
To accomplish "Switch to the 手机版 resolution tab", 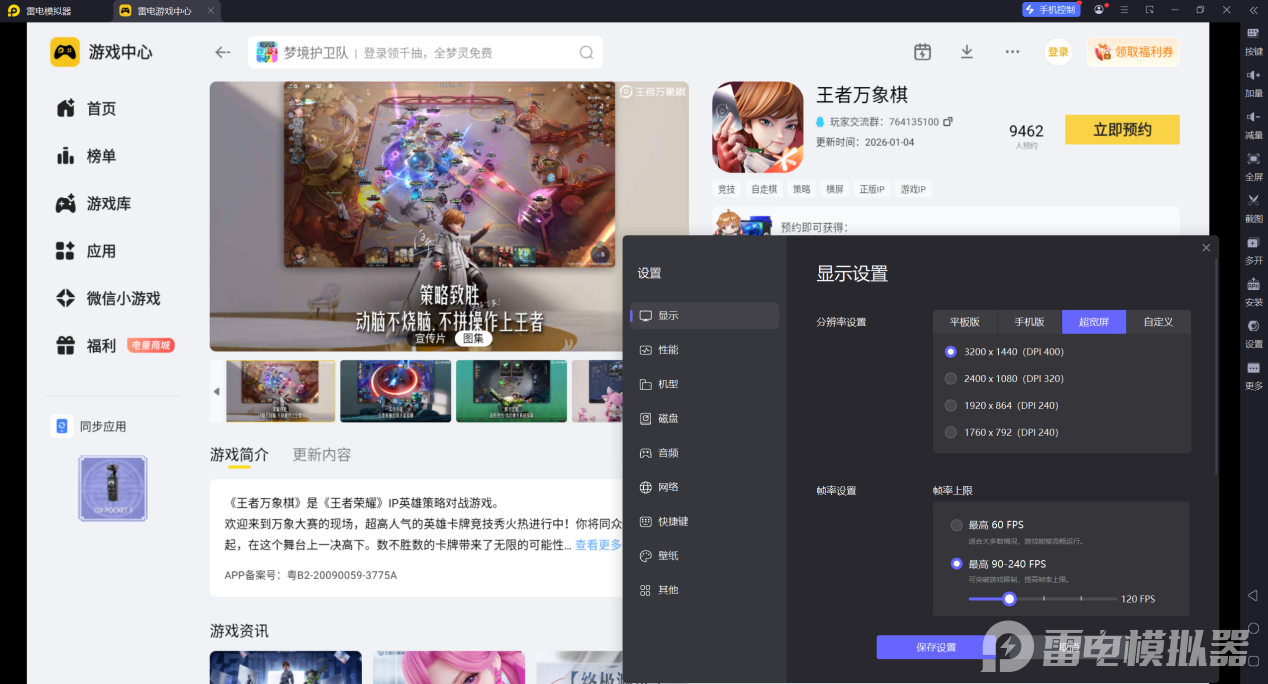I will coord(1029,322).
